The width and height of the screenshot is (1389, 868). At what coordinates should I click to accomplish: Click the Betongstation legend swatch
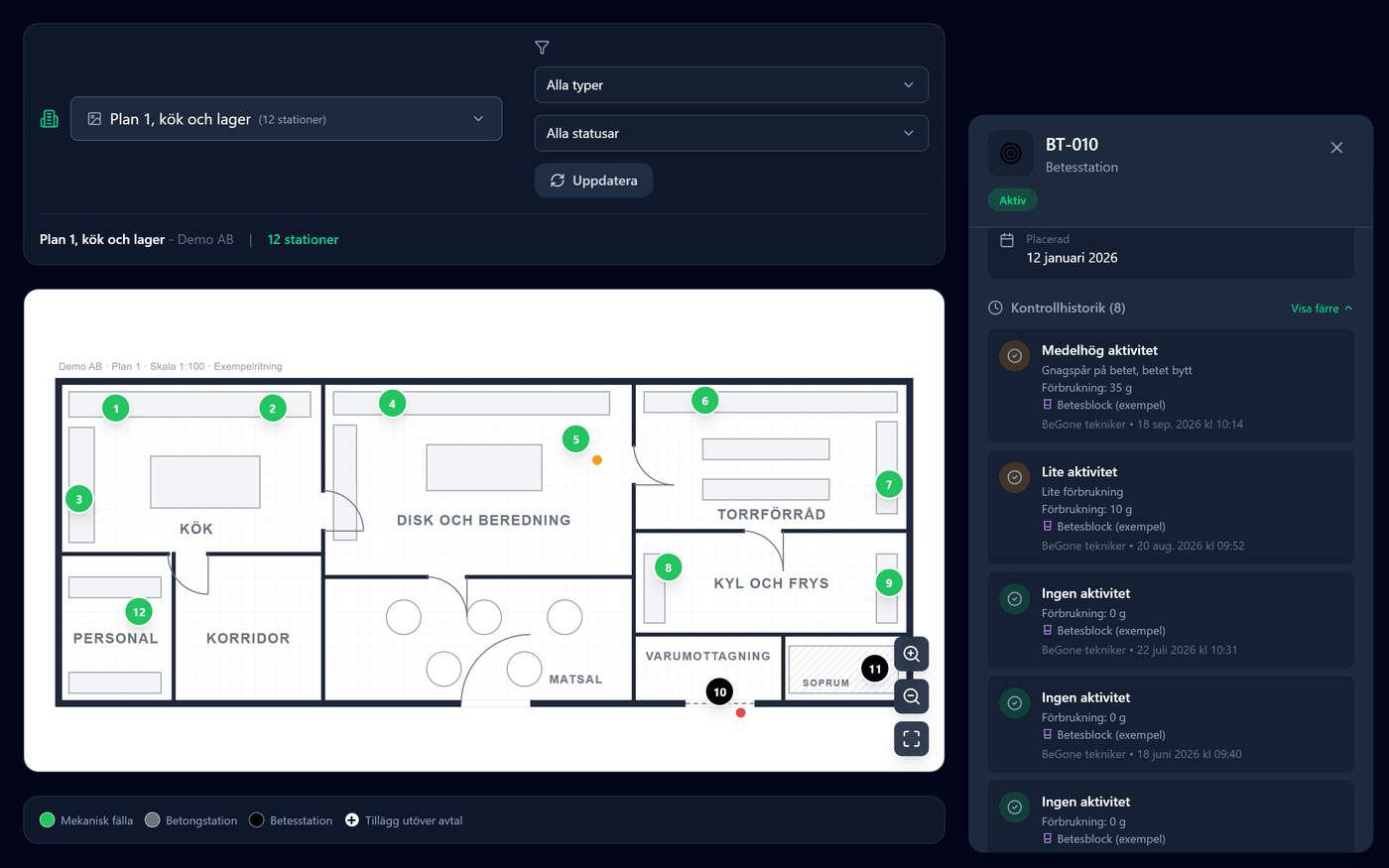pos(152,820)
